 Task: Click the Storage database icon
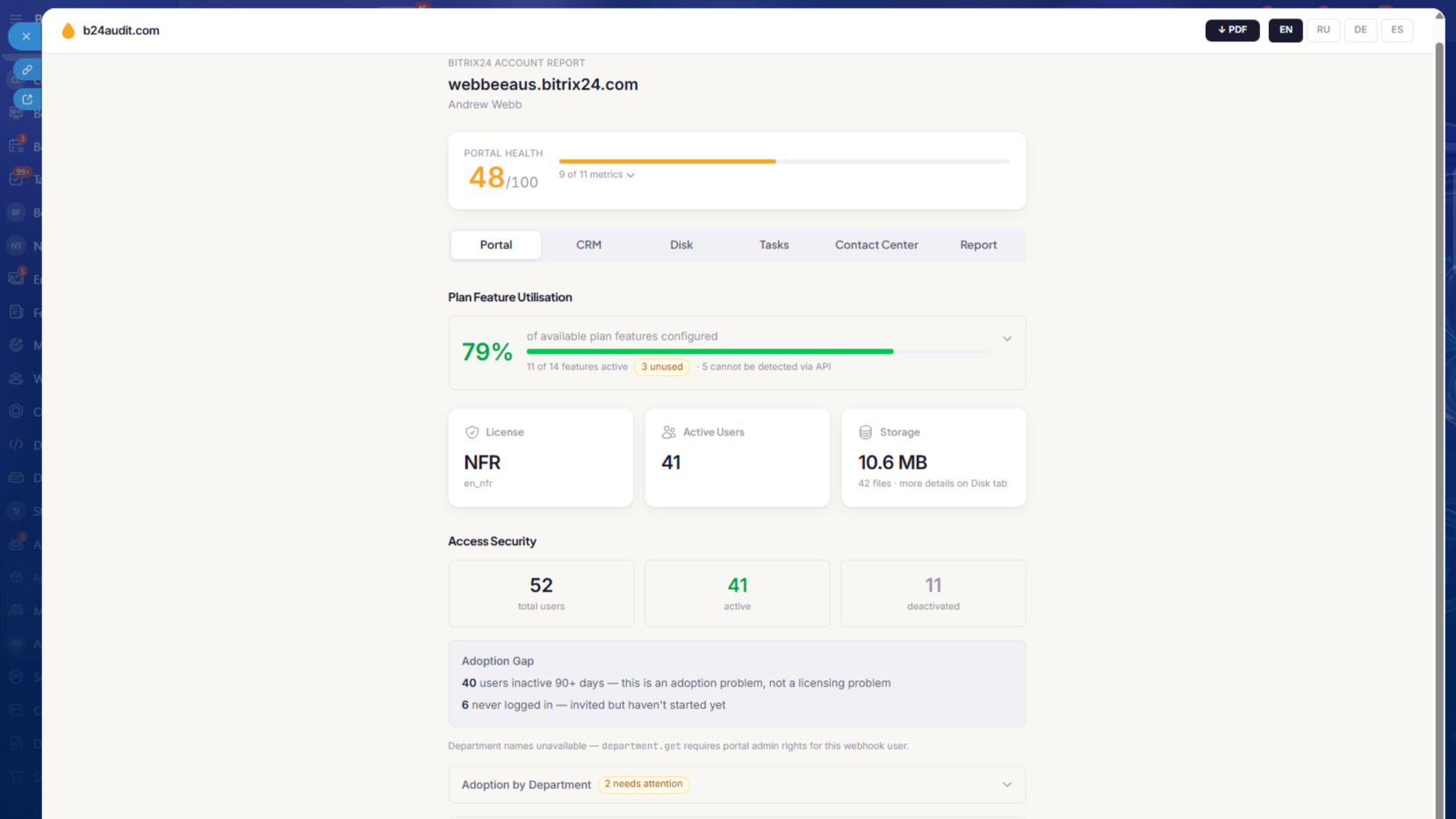865,432
